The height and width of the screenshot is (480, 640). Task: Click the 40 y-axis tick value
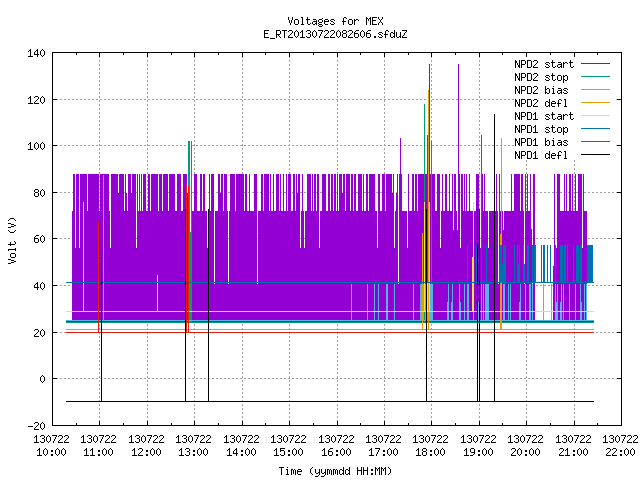[x=40, y=286]
